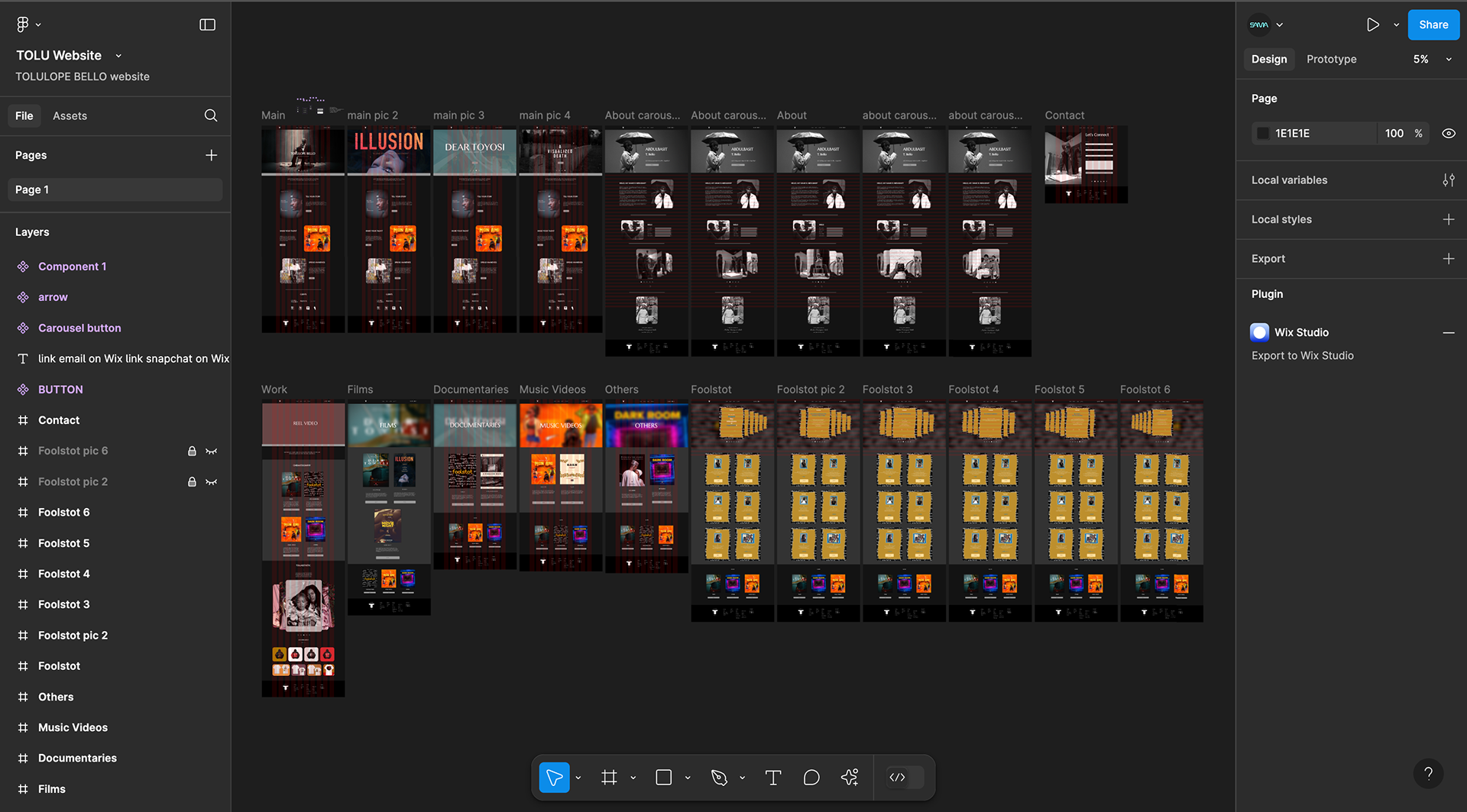The width and height of the screenshot is (1467, 812).
Task: Click the Export to Wix Studio link
Action: pos(1302,355)
